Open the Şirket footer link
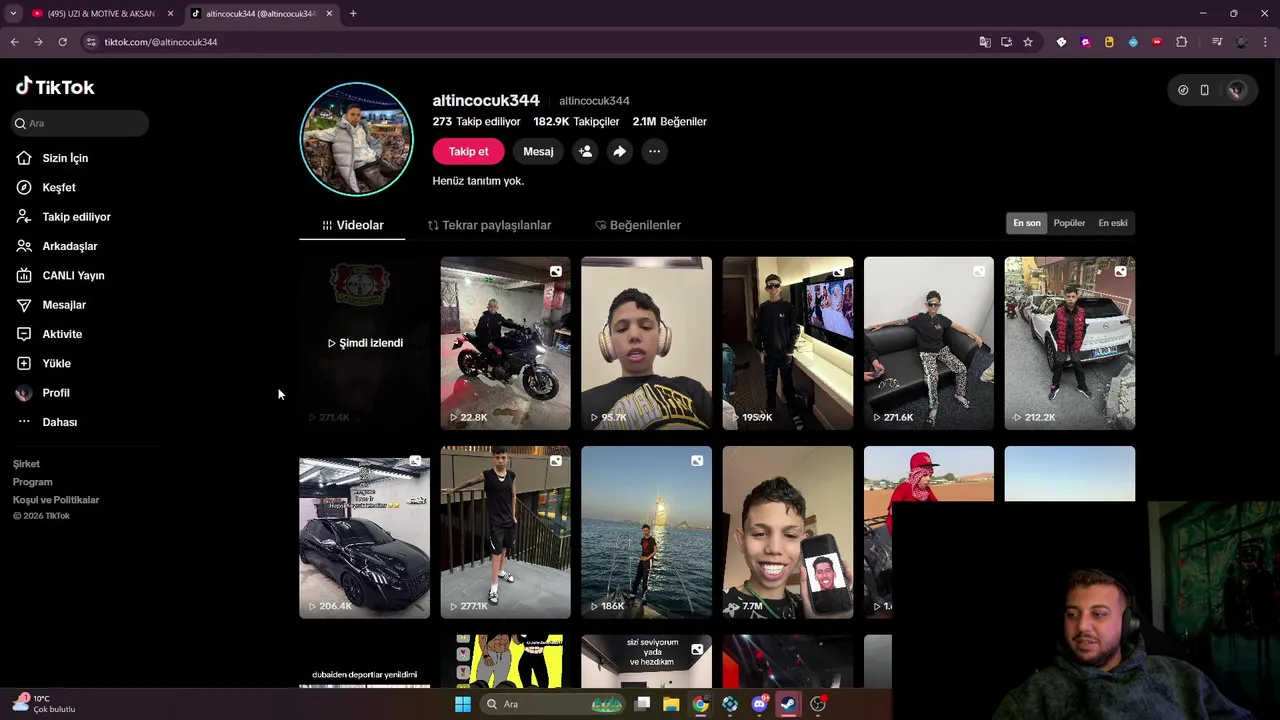Viewport: 1280px width, 720px height. (26, 464)
